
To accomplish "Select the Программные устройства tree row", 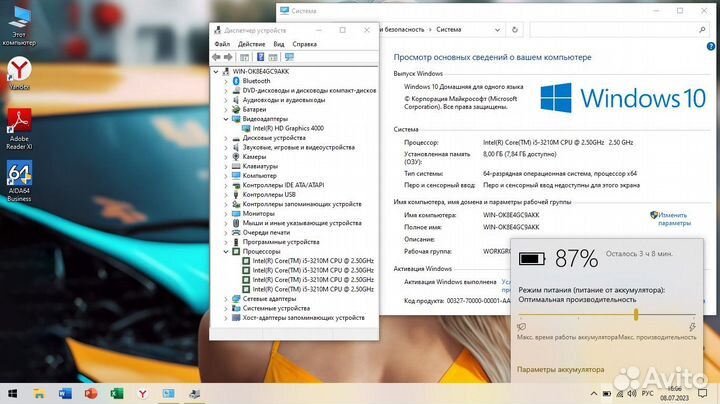I will (281, 242).
